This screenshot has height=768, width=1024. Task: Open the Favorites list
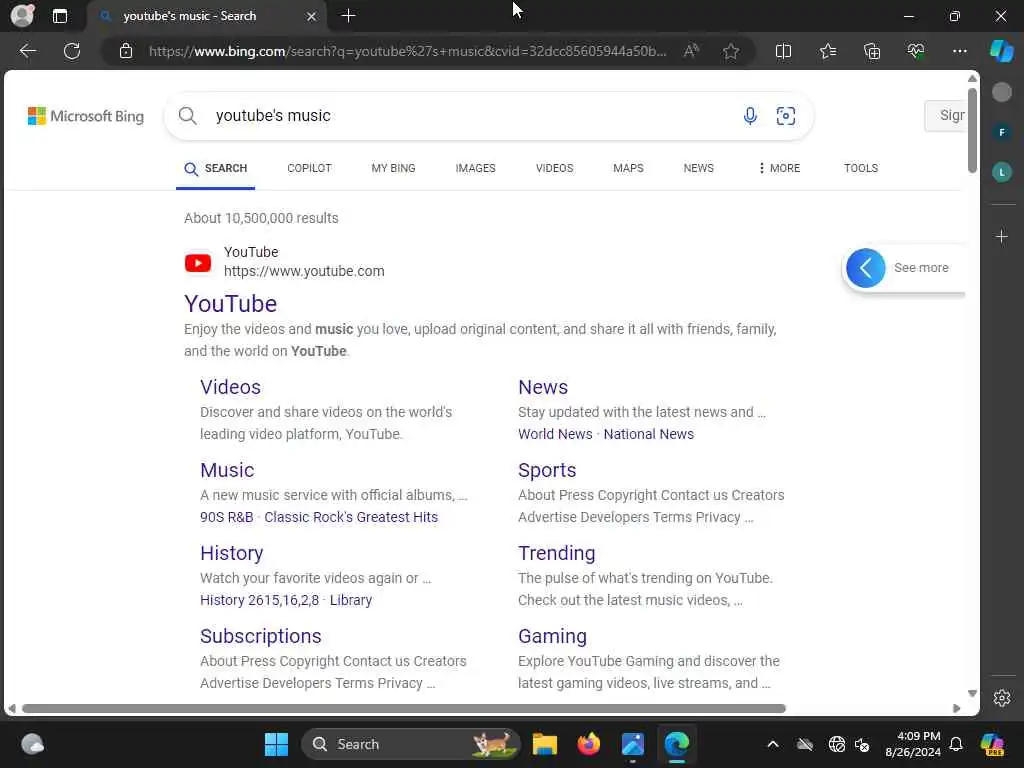827,51
